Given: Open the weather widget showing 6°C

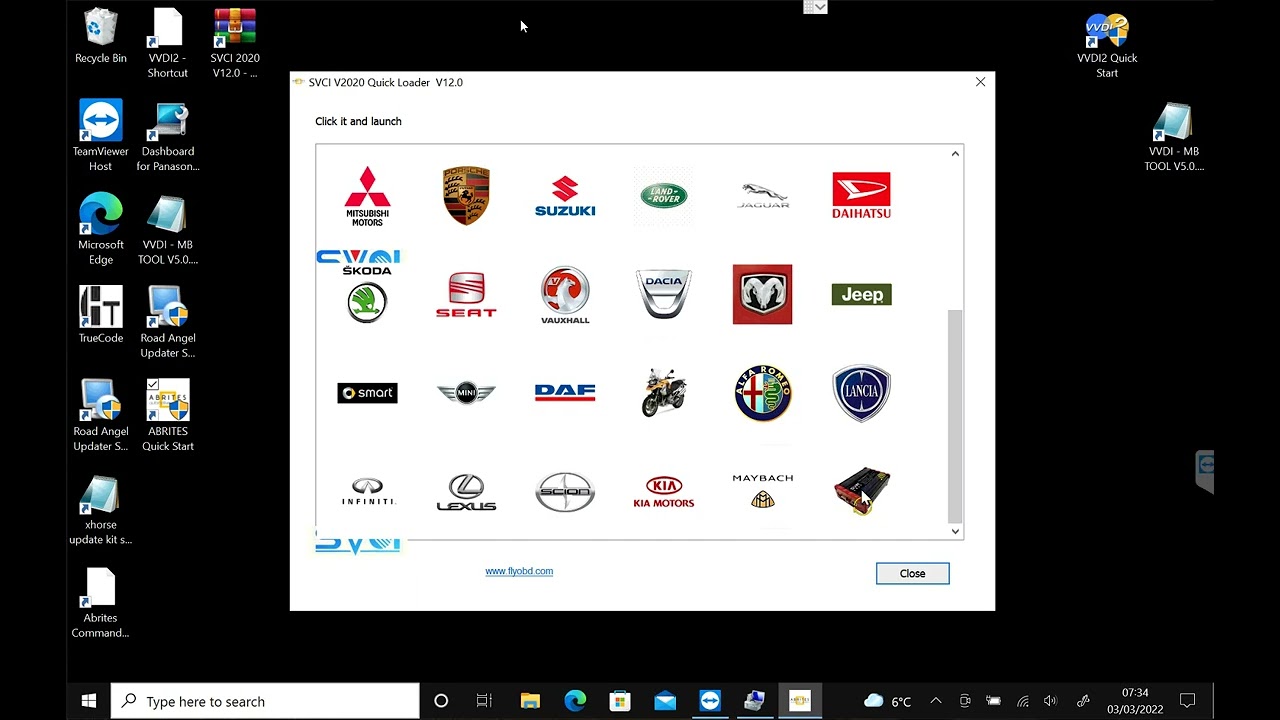Looking at the screenshot, I should 888,701.
